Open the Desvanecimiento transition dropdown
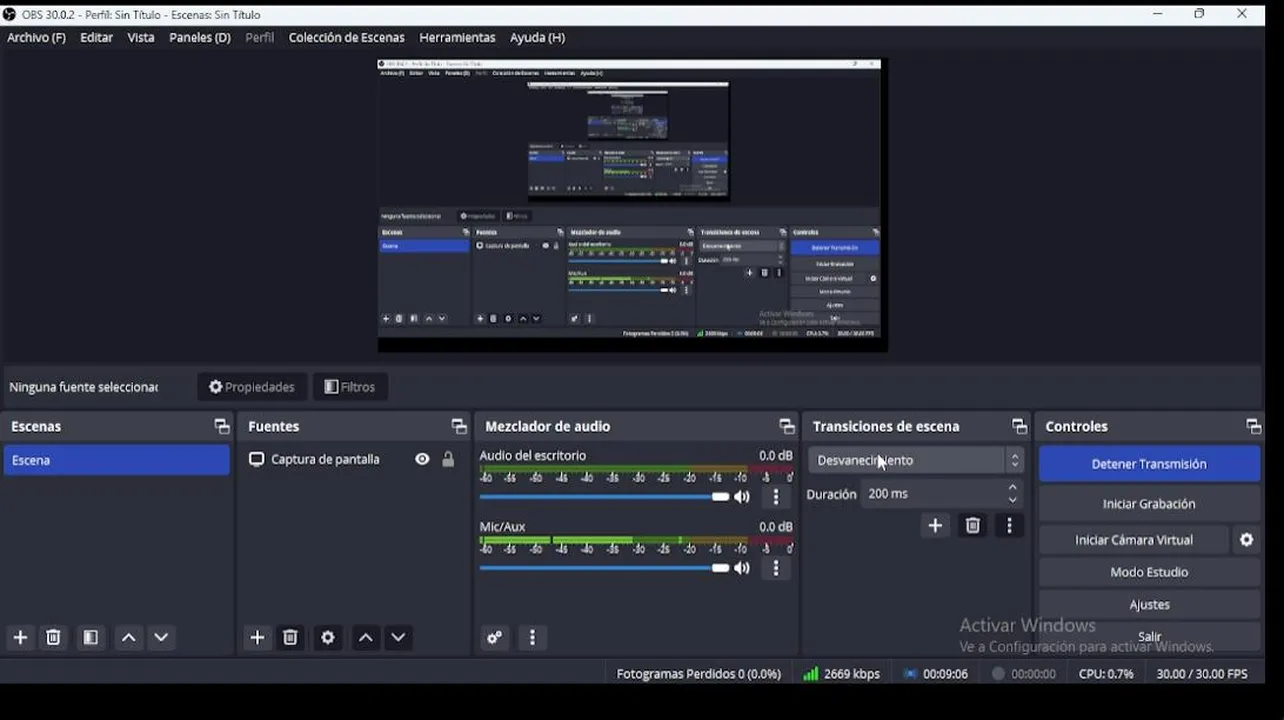 [x=916, y=460]
